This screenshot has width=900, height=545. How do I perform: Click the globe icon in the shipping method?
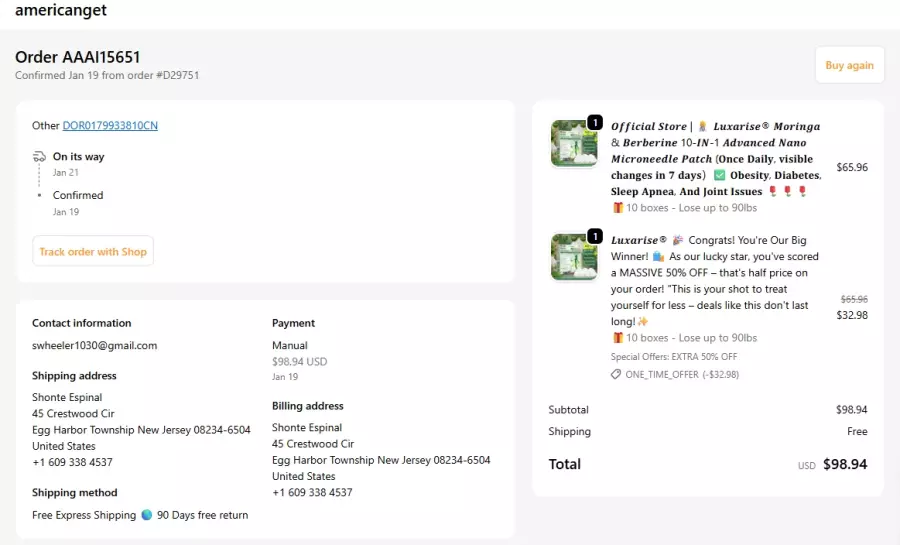pyautogui.click(x=147, y=515)
